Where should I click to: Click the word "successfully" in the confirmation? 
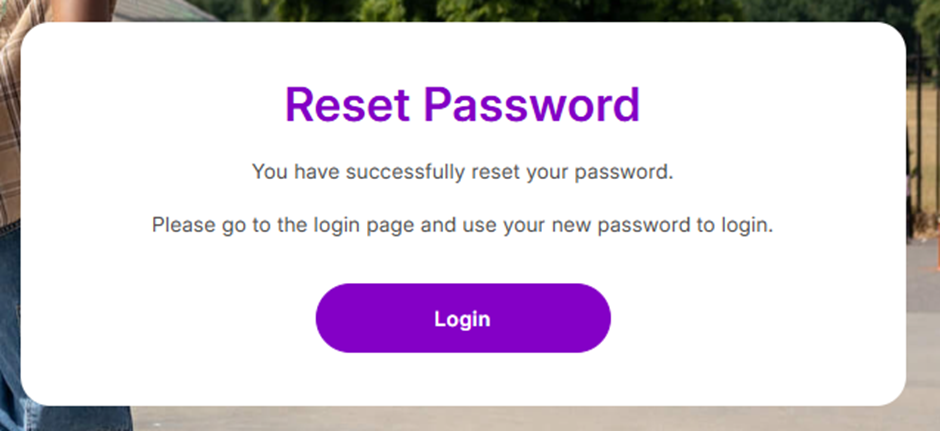(x=404, y=172)
